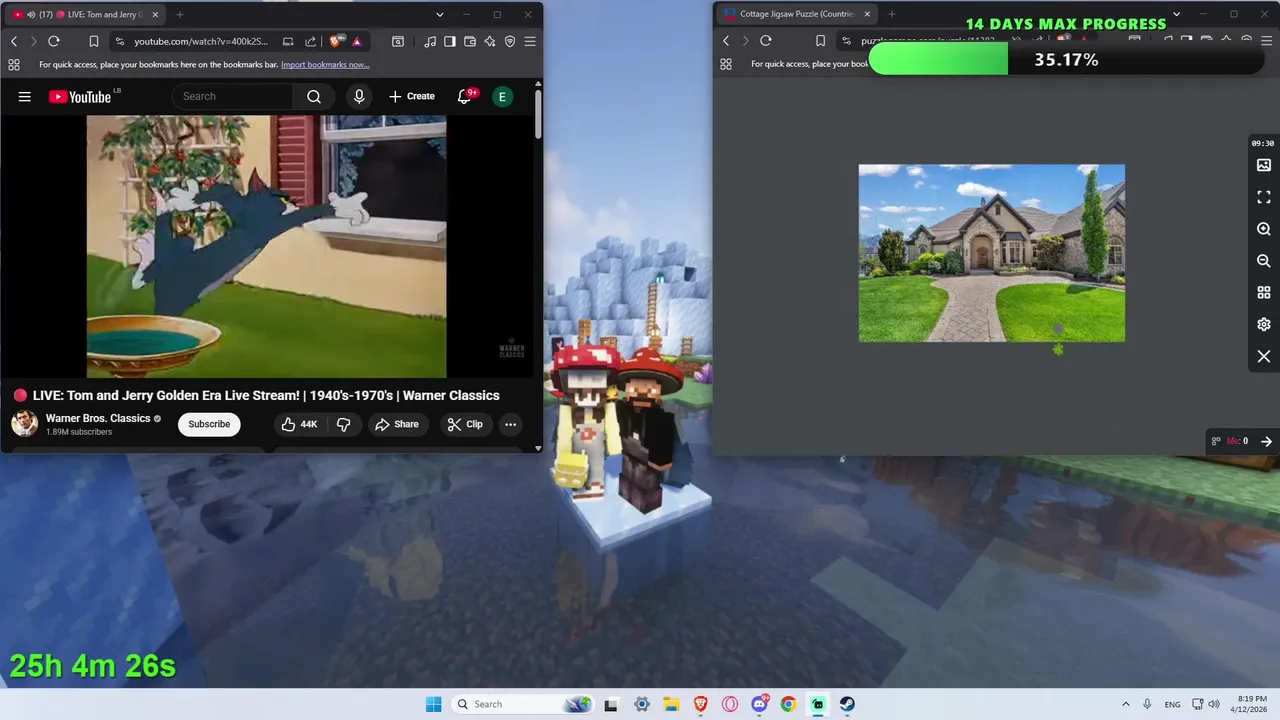Share the YouTube page from address bar

(x=310, y=41)
